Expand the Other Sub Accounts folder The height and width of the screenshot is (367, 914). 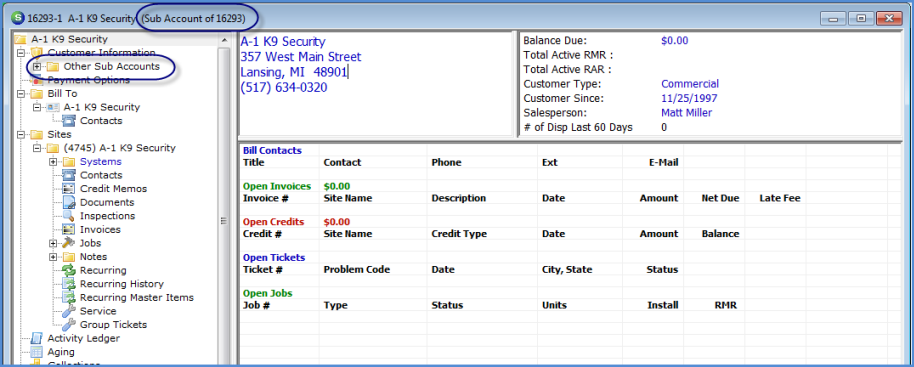(x=37, y=66)
